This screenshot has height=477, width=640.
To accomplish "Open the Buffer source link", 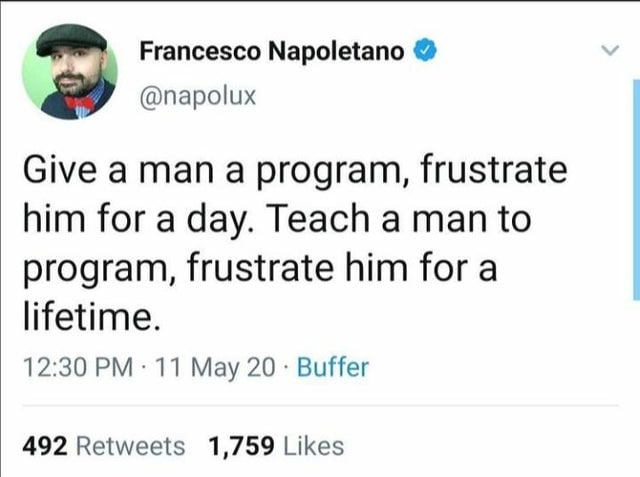I will point(332,367).
